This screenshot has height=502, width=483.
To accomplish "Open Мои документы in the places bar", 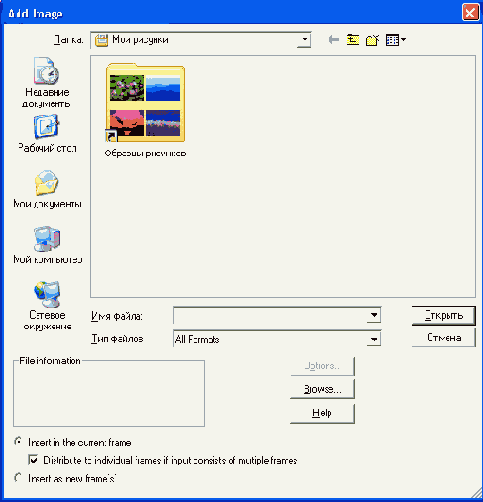I will (47, 189).
